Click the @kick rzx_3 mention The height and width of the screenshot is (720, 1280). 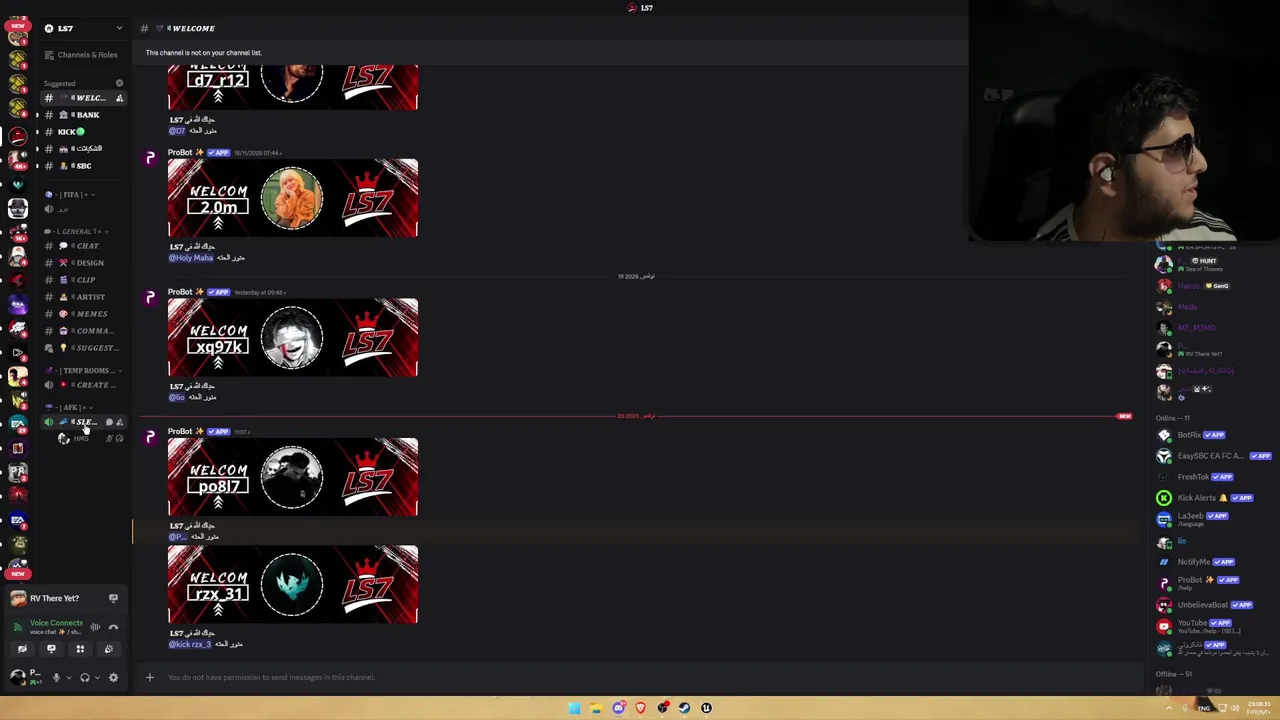point(189,644)
